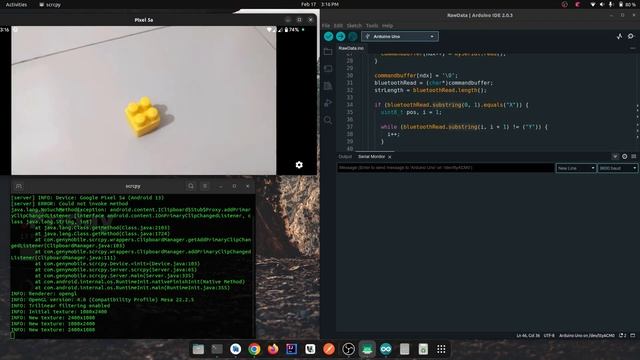Toggle autoscroll in the Serial Monitor panel
Viewport: 640px width, 360px height.
[615, 156]
